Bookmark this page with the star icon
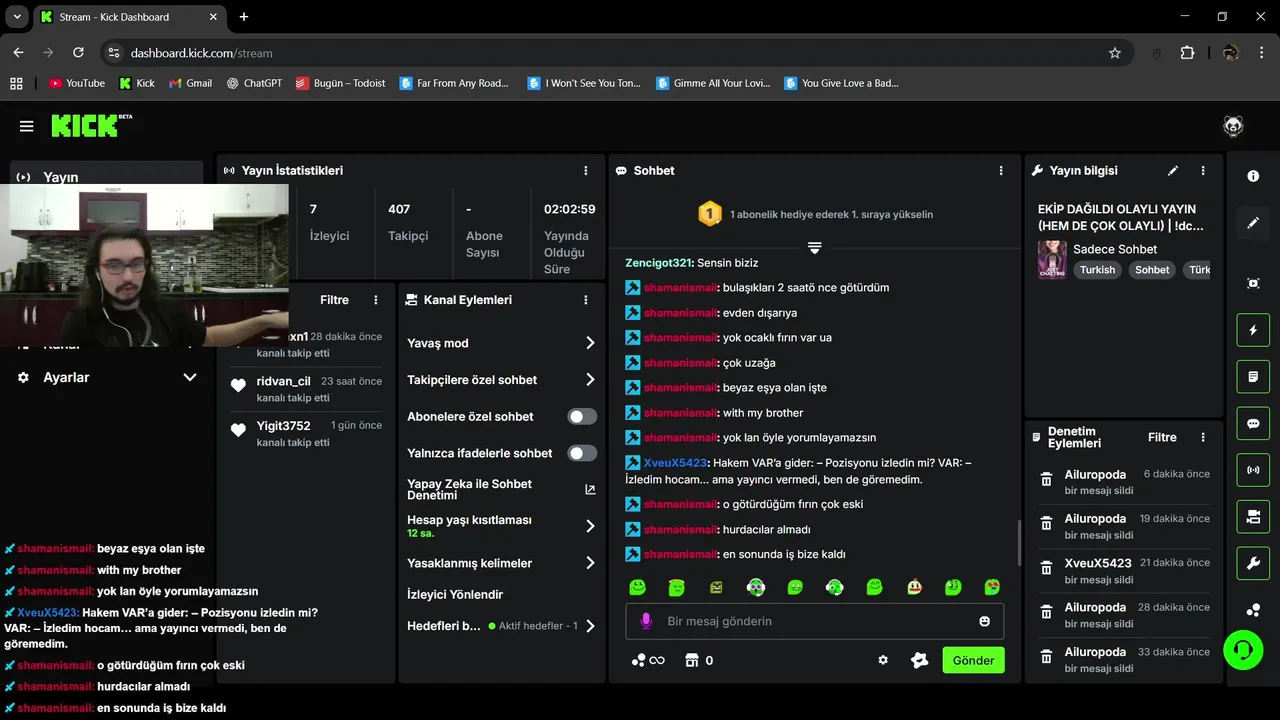1280x720 pixels. (1115, 53)
